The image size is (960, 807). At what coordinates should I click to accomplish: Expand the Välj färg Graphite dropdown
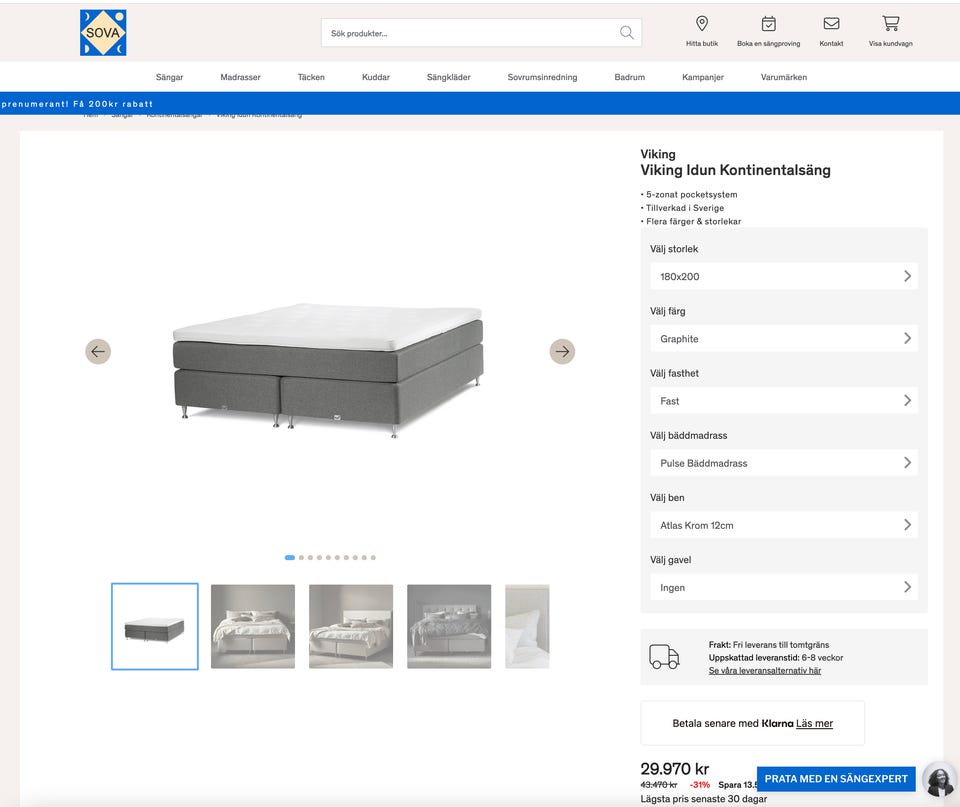pyautogui.click(x=783, y=338)
